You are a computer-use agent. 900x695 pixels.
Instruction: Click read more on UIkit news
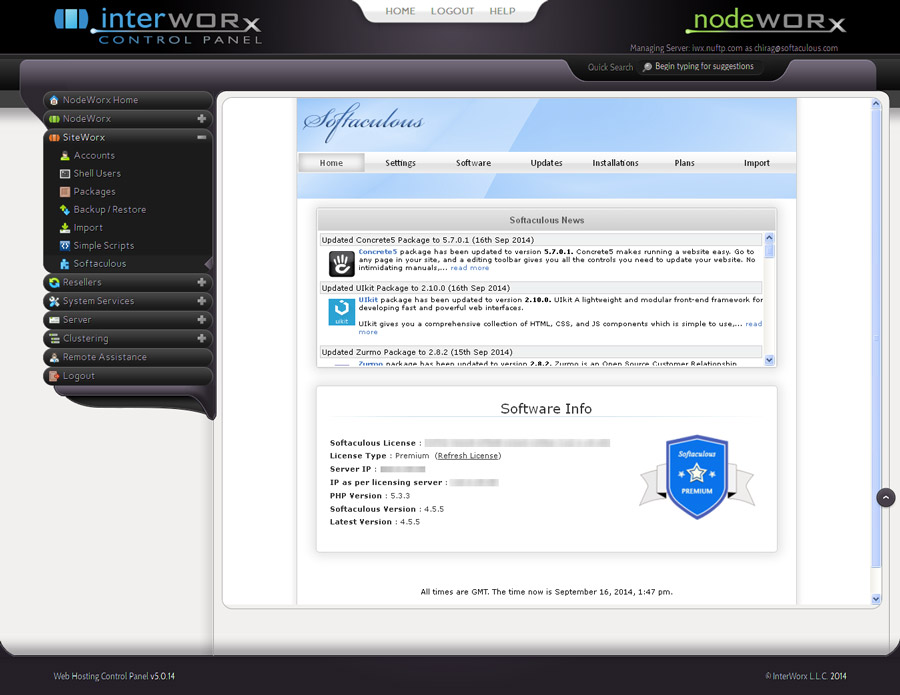tap(754, 324)
